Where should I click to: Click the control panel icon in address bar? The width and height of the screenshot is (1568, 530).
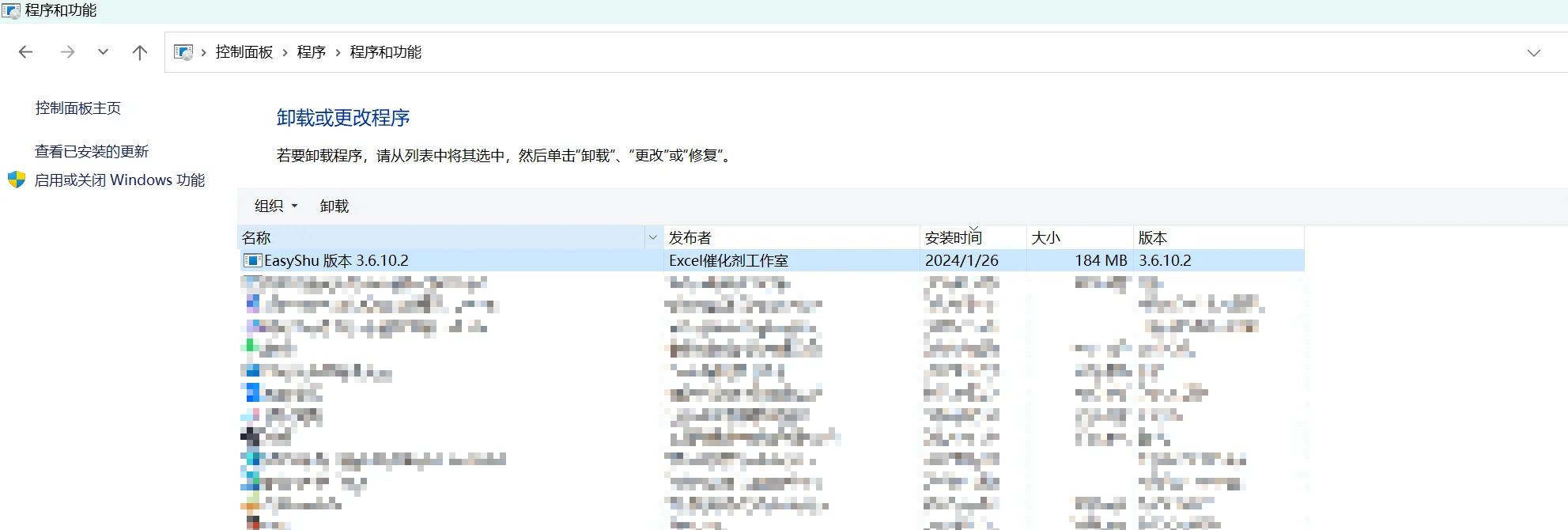click(183, 52)
